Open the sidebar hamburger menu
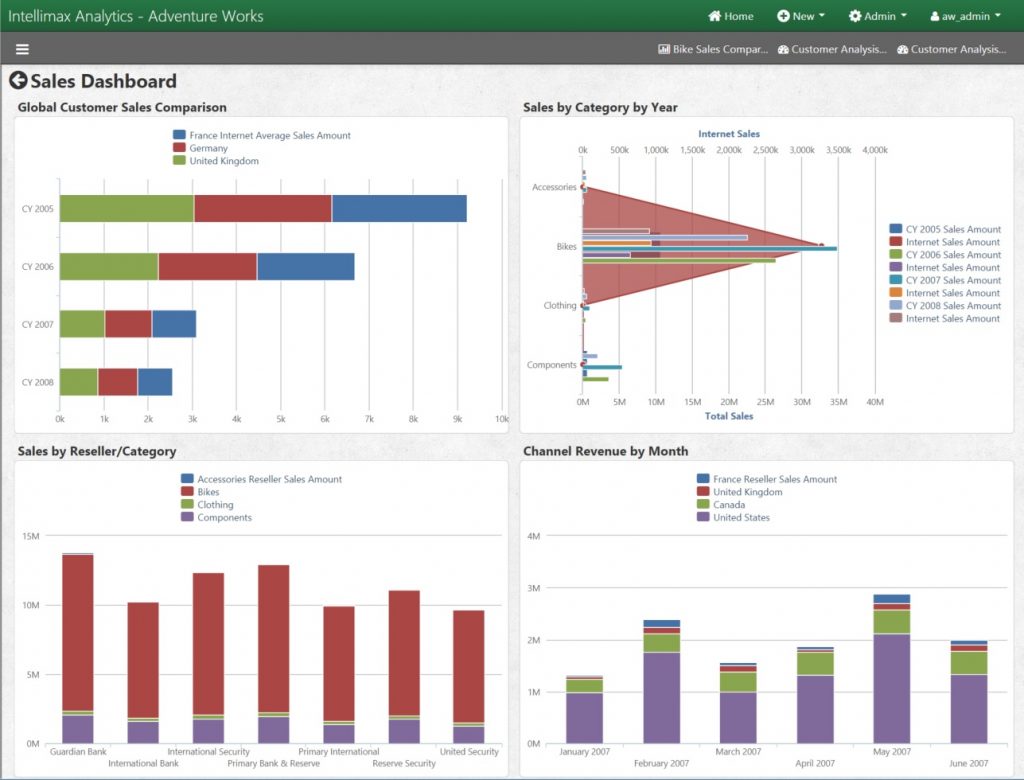The image size is (1024, 780). click(x=21, y=48)
